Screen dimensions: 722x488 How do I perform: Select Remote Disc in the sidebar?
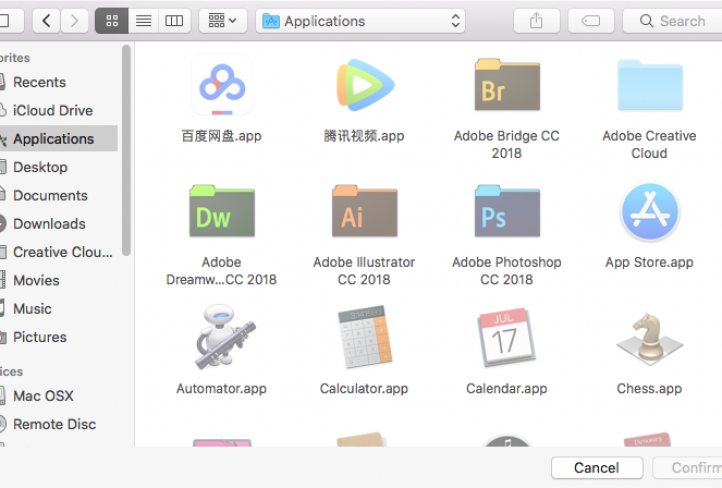tap(58, 424)
